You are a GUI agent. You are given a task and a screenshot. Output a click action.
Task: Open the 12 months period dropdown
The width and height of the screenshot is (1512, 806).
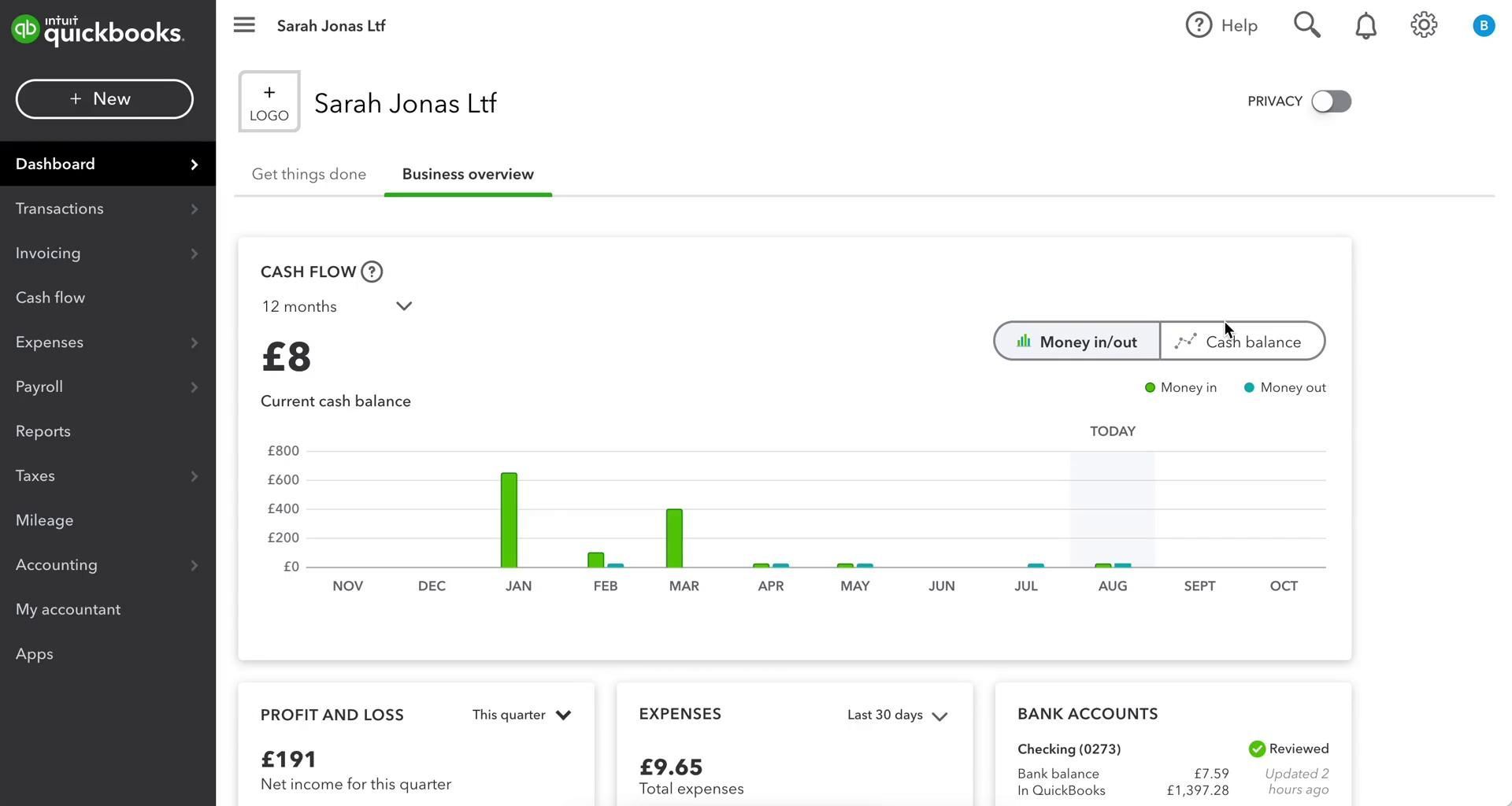click(x=337, y=306)
